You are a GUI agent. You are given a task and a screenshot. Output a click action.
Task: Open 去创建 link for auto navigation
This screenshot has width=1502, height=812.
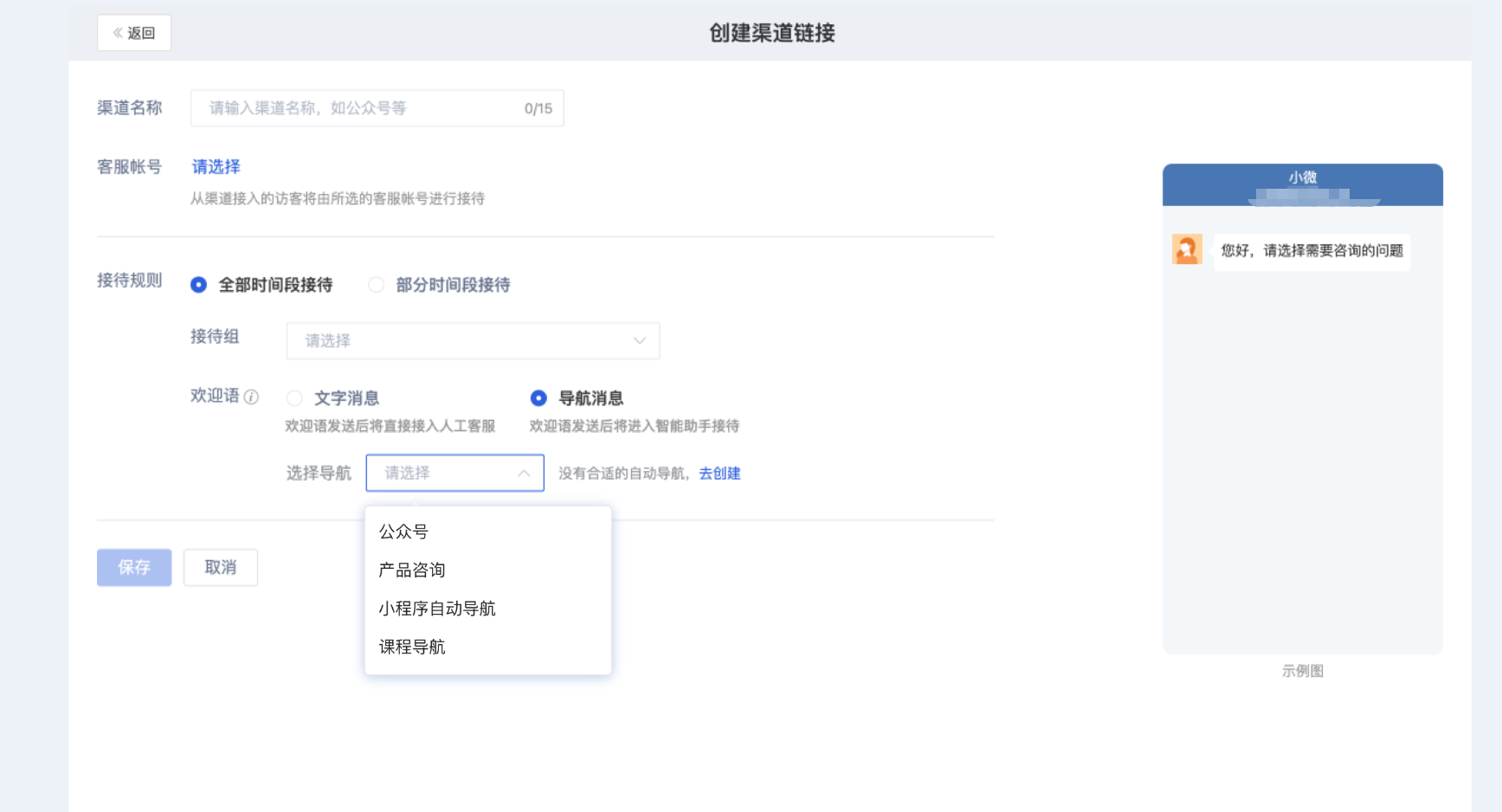[x=719, y=474]
